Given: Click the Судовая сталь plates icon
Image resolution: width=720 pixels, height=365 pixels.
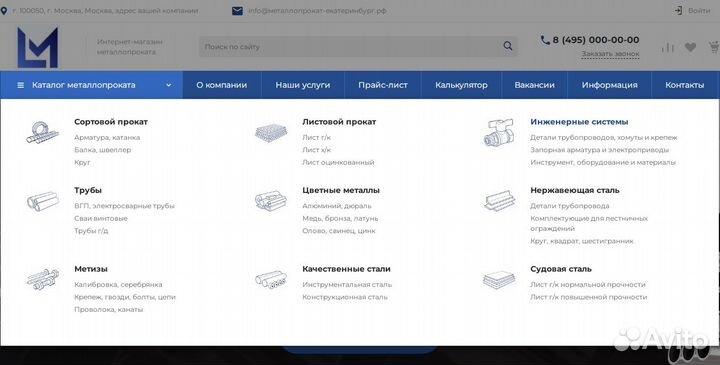Looking at the screenshot, I should point(499,279).
